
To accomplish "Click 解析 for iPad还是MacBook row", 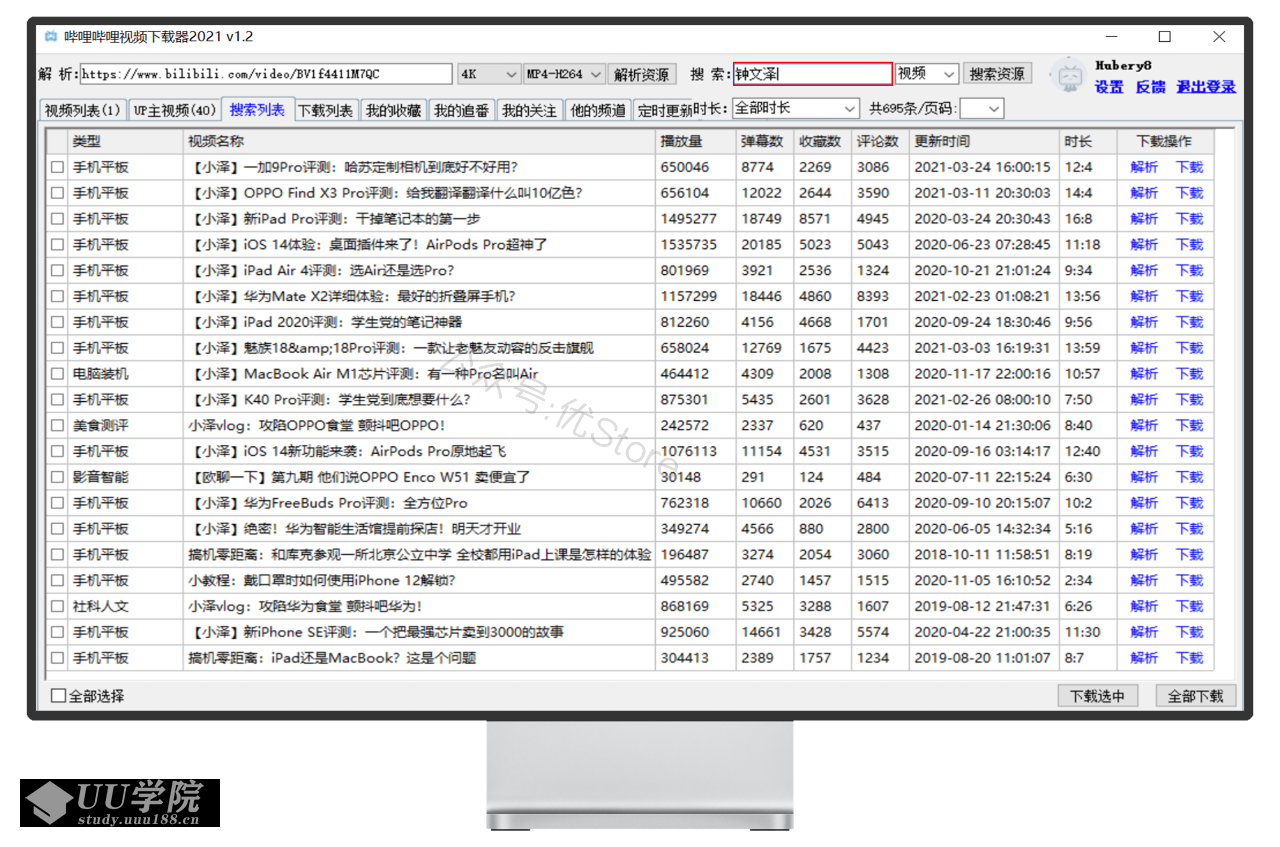I will tap(1144, 658).
